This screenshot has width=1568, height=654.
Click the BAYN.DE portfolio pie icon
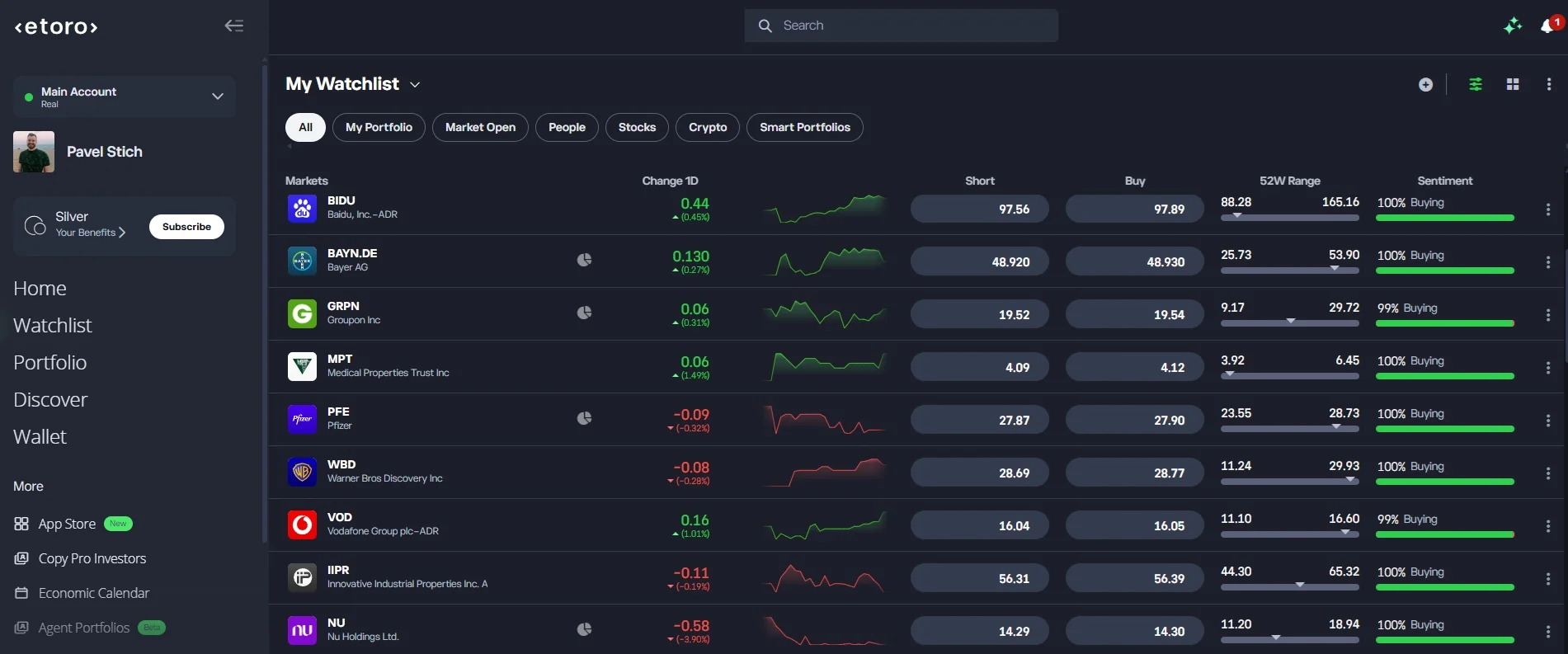click(x=584, y=260)
